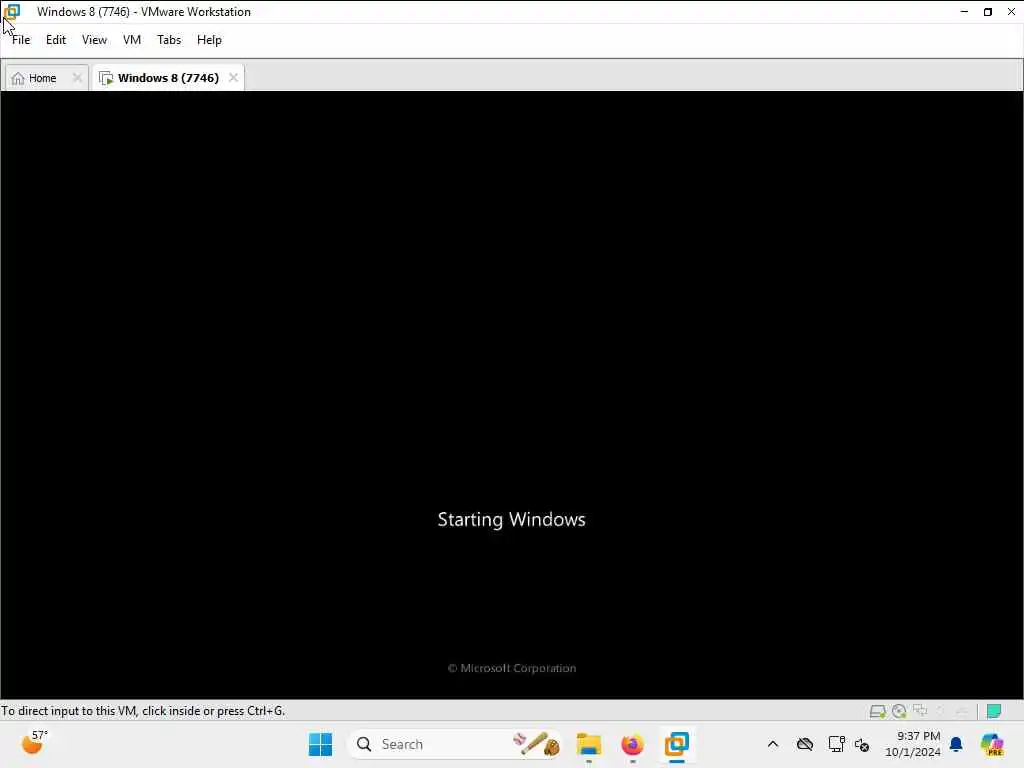Click the network adapter status icon
This screenshot has width=1024, height=768.
click(x=921, y=711)
